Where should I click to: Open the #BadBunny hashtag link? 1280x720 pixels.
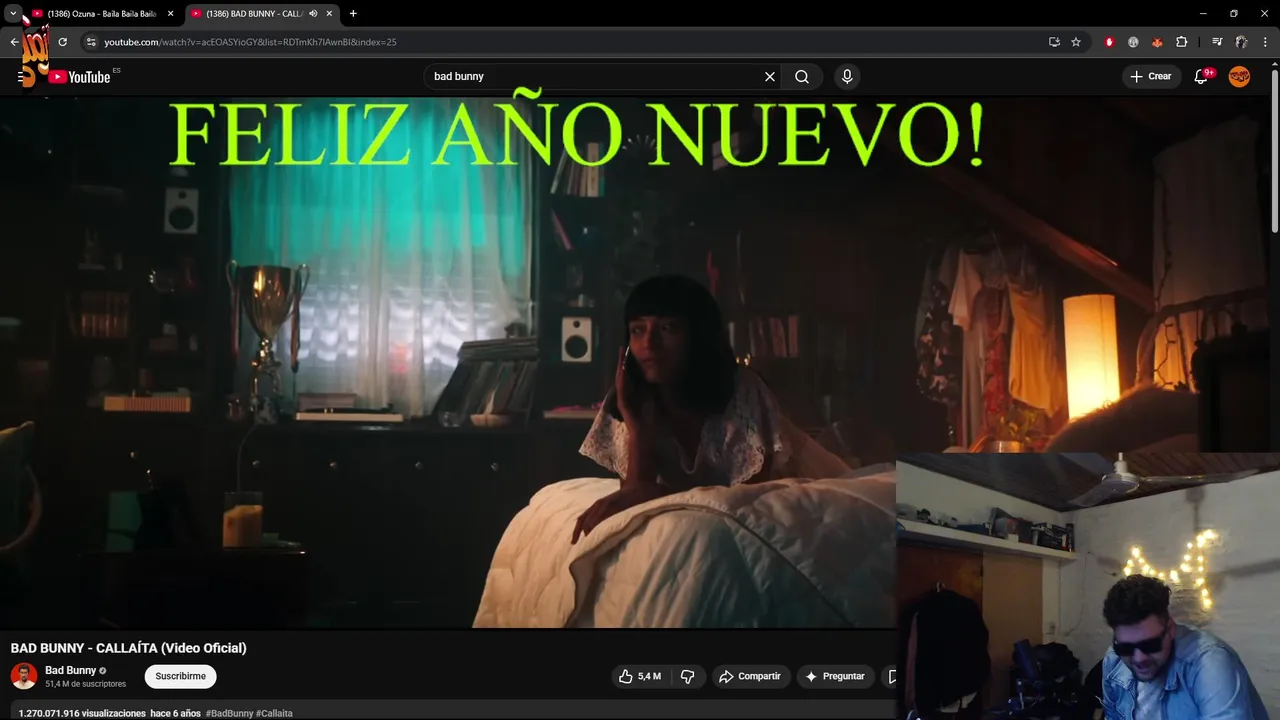coord(229,713)
